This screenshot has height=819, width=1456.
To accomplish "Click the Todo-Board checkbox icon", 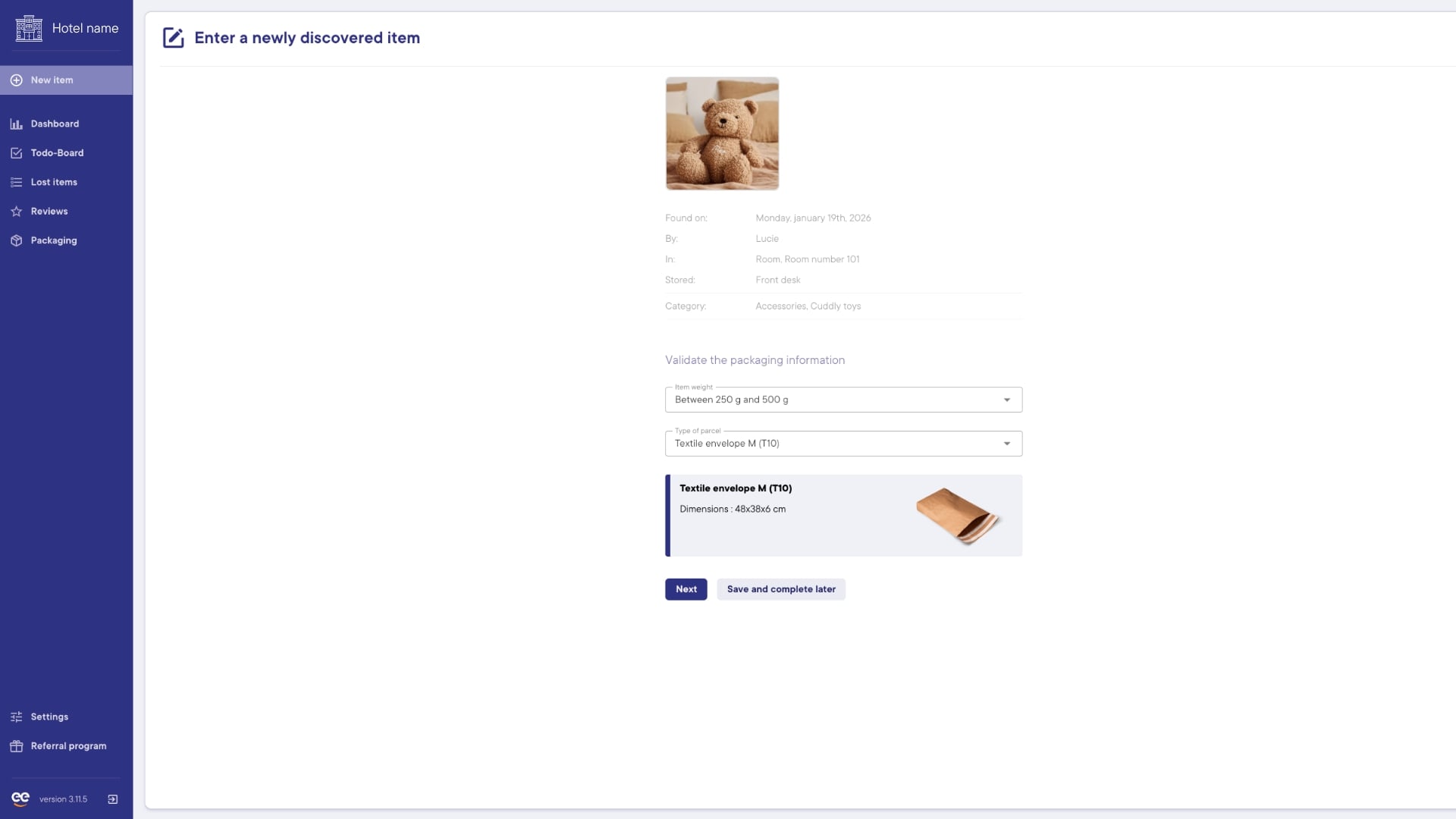I will (16, 153).
